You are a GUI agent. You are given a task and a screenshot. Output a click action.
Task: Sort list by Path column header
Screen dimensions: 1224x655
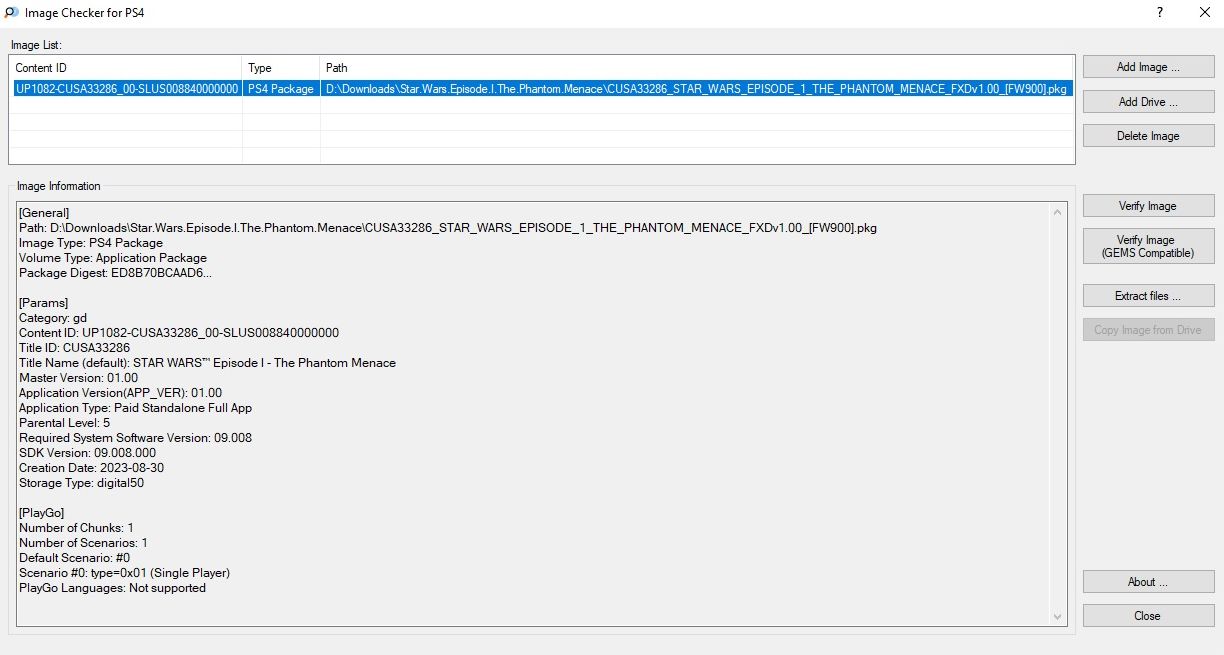pos(697,67)
